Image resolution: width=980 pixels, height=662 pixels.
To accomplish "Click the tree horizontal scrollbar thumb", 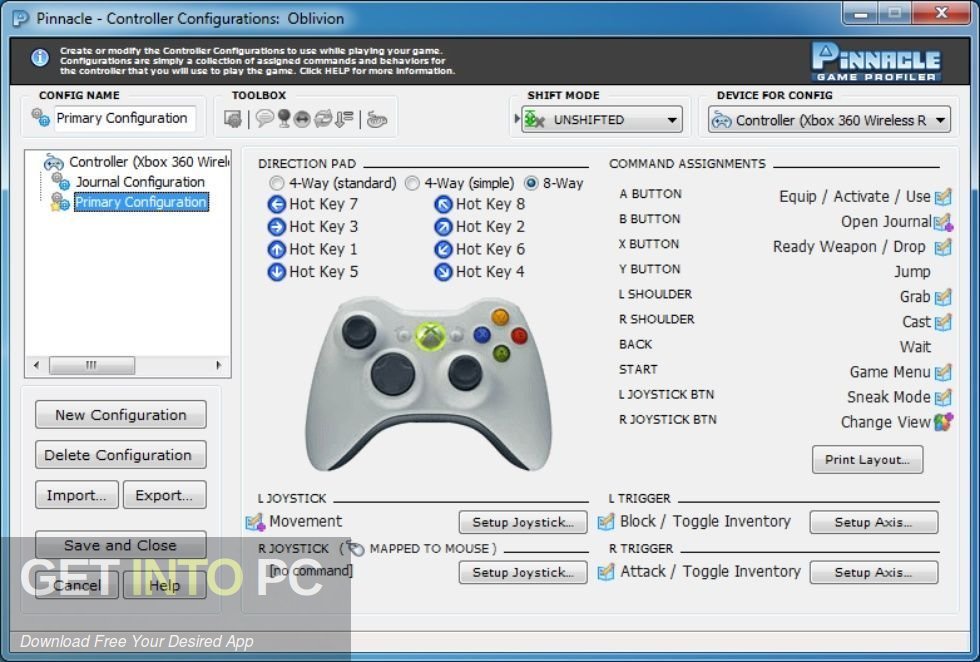I will pyautogui.click(x=91, y=365).
